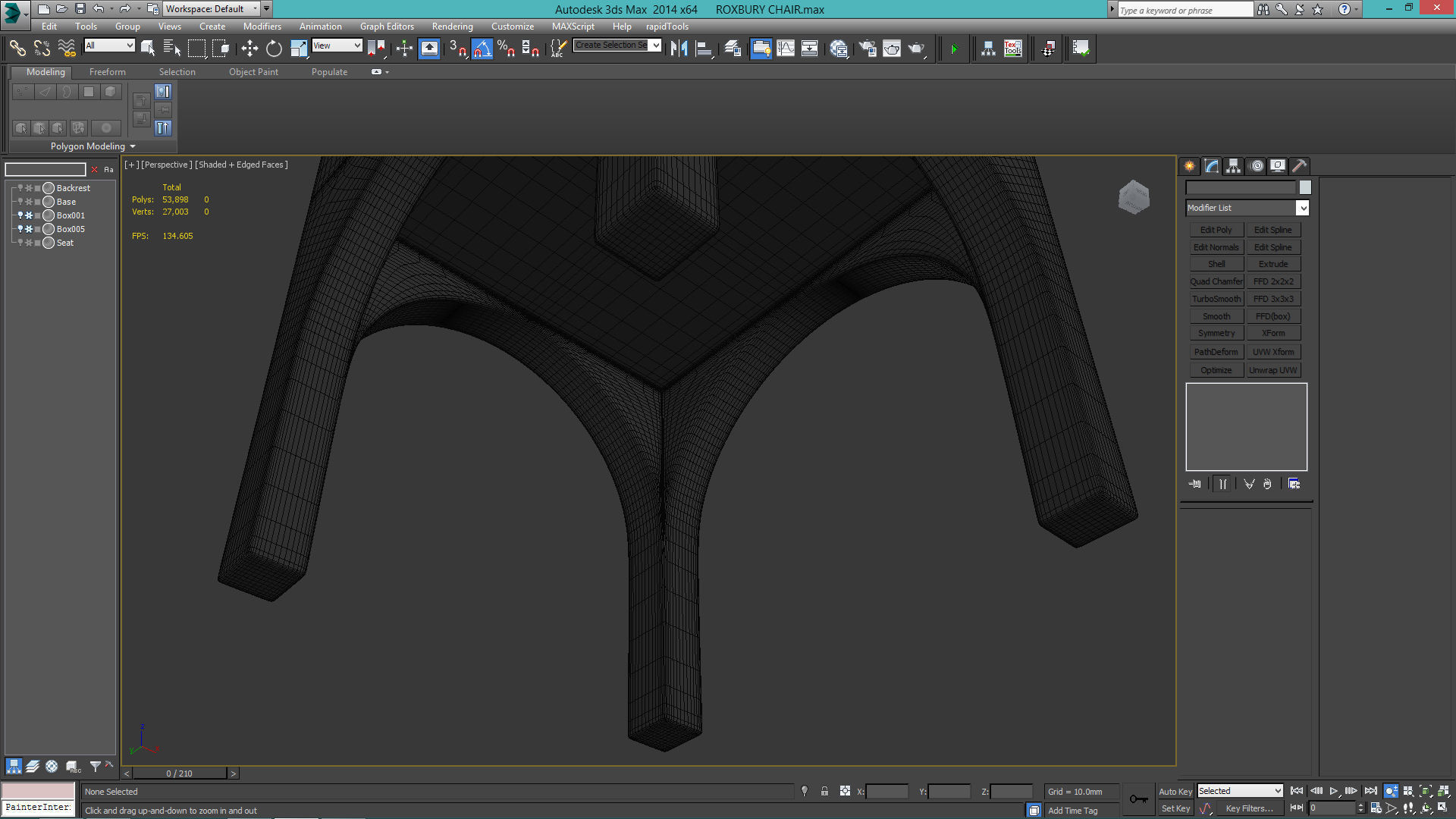Click the object color swatch
Image resolution: width=1456 pixels, height=819 pixels.
(x=1305, y=187)
